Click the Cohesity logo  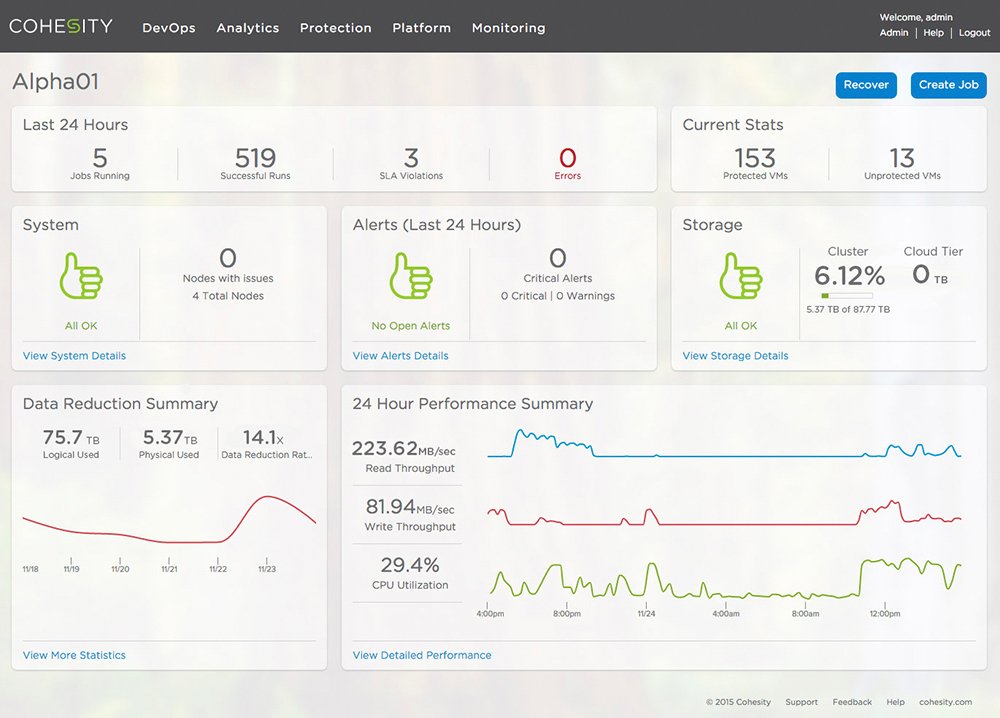point(61,27)
